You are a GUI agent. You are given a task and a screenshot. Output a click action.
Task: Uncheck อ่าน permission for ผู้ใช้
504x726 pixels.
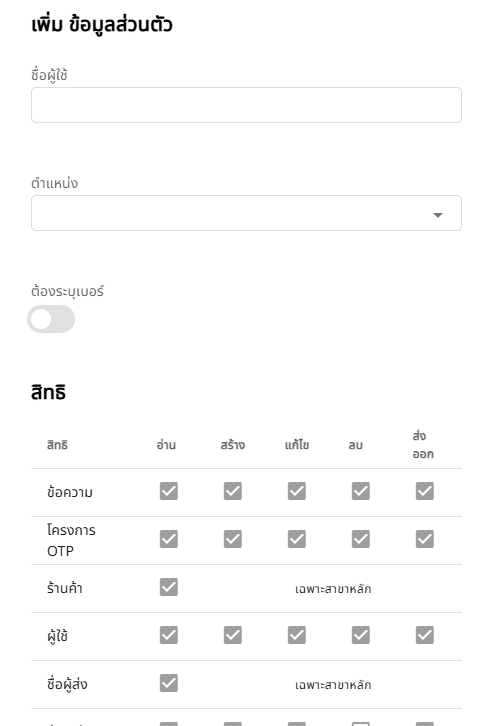pyautogui.click(x=169, y=635)
